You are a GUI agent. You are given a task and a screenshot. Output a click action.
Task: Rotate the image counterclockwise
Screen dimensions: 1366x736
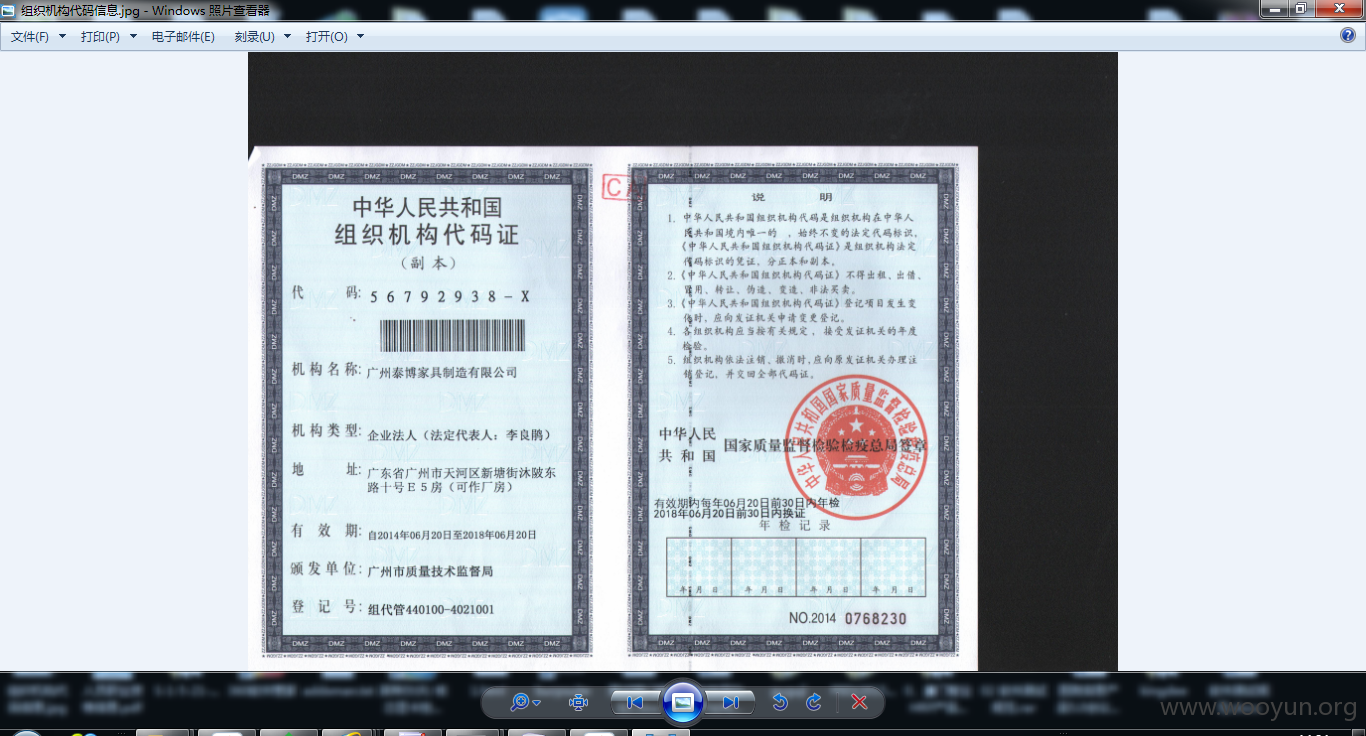[780, 702]
